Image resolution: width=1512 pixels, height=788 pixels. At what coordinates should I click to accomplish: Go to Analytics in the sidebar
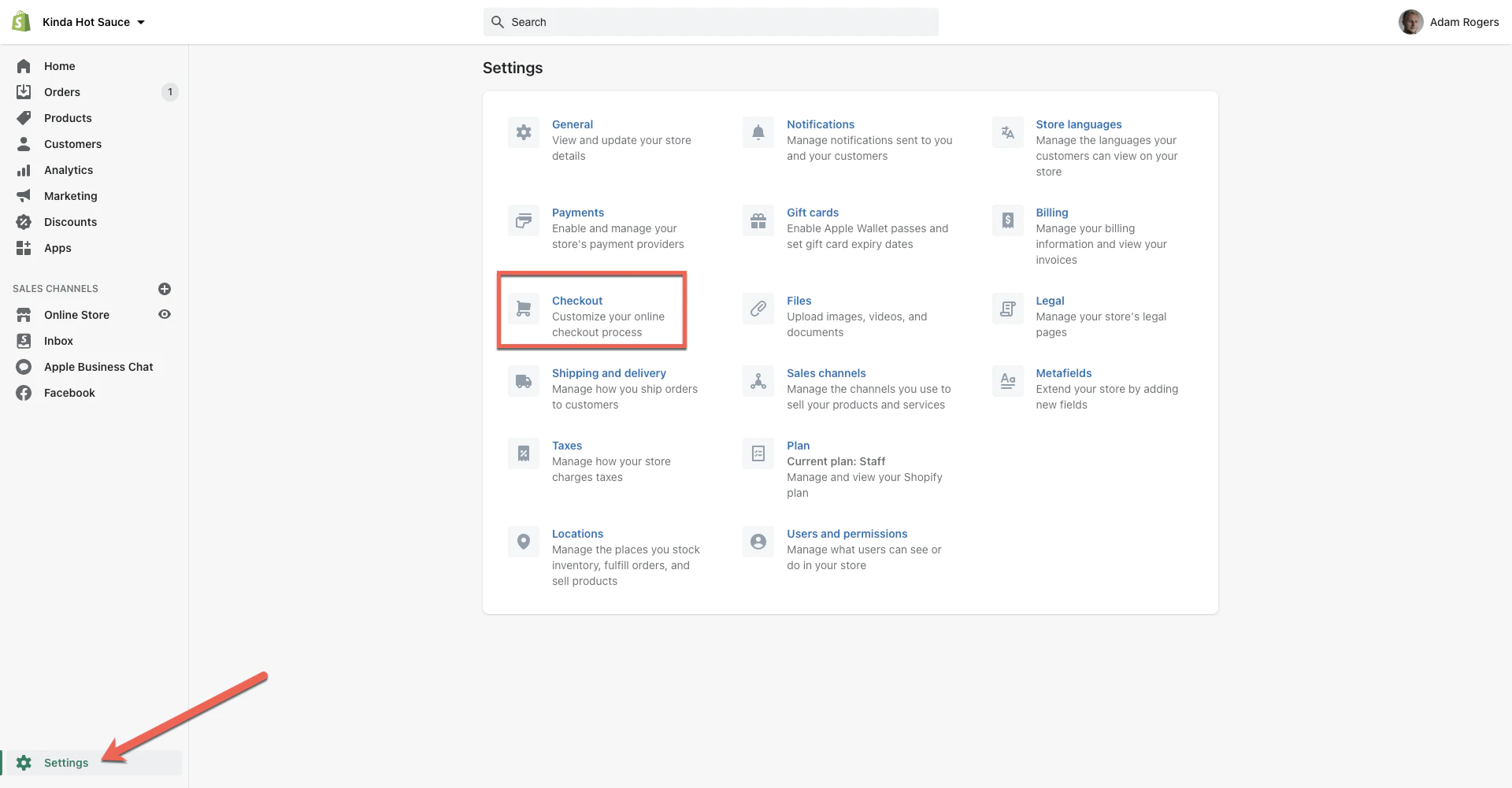click(69, 170)
